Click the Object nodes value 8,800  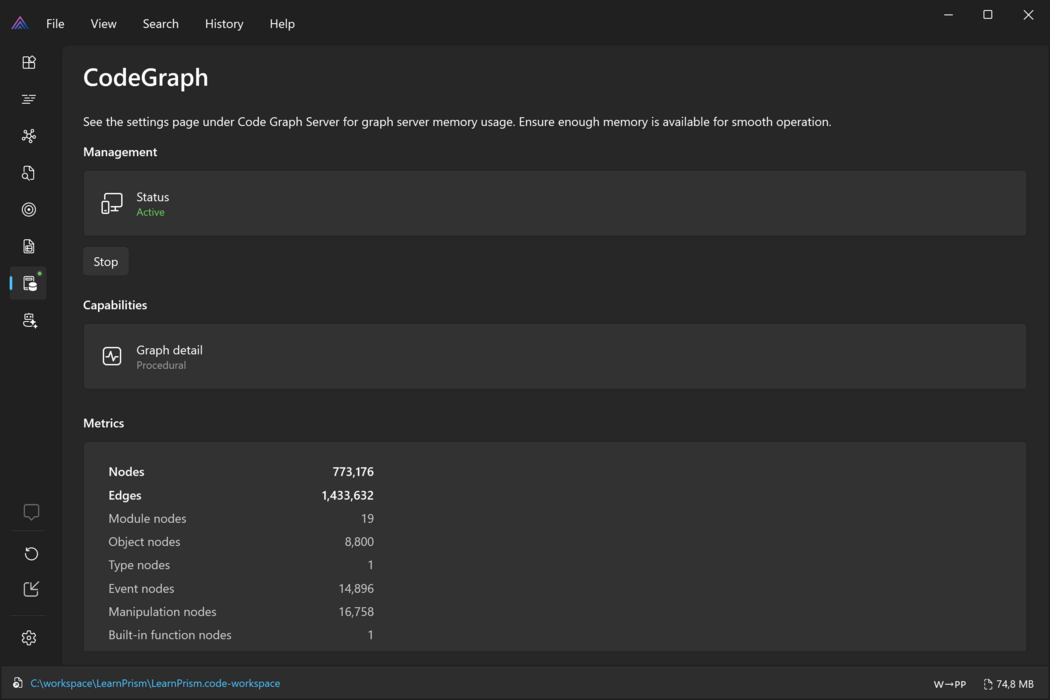pos(359,541)
